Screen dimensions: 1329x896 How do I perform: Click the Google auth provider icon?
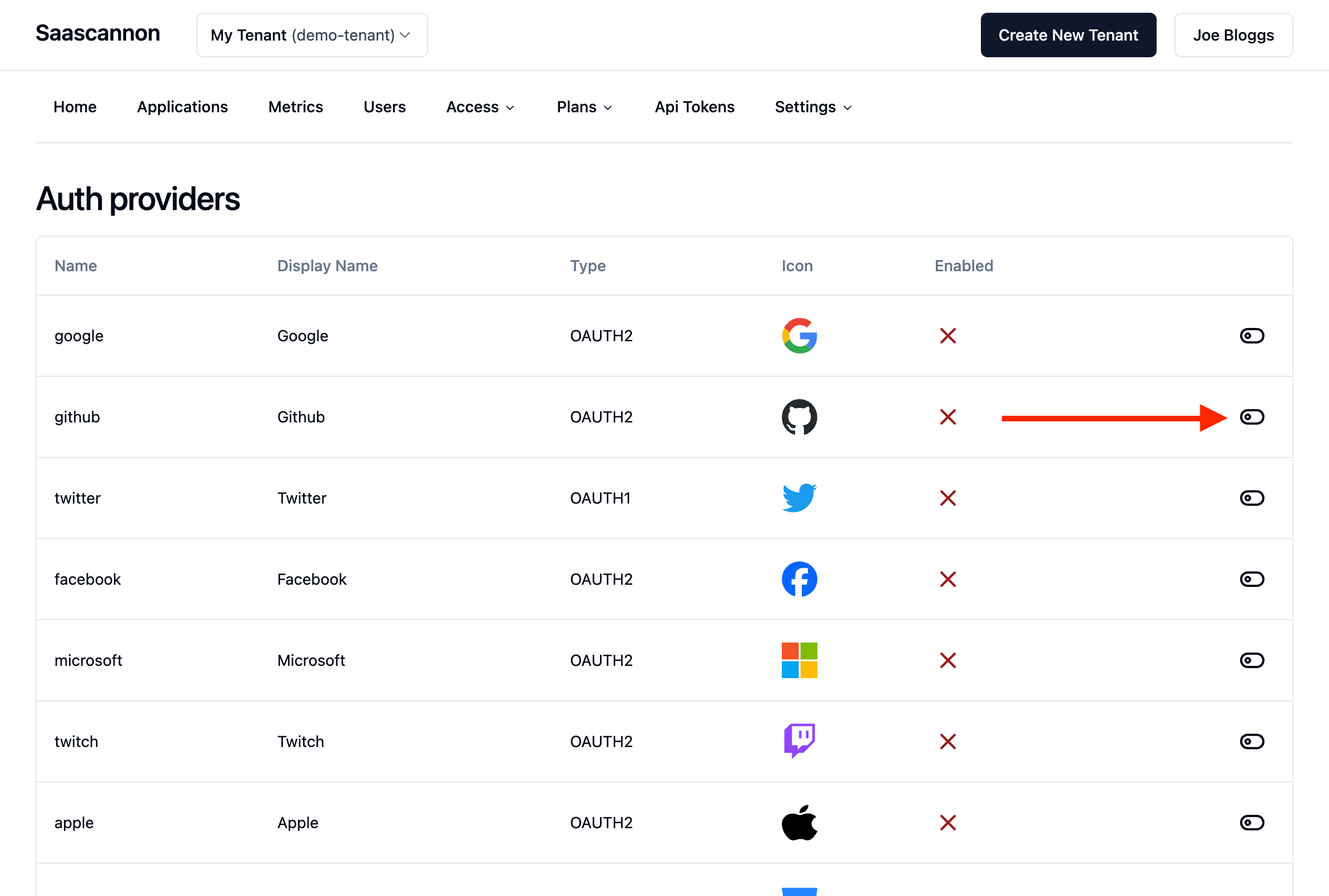(x=799, y=336)
